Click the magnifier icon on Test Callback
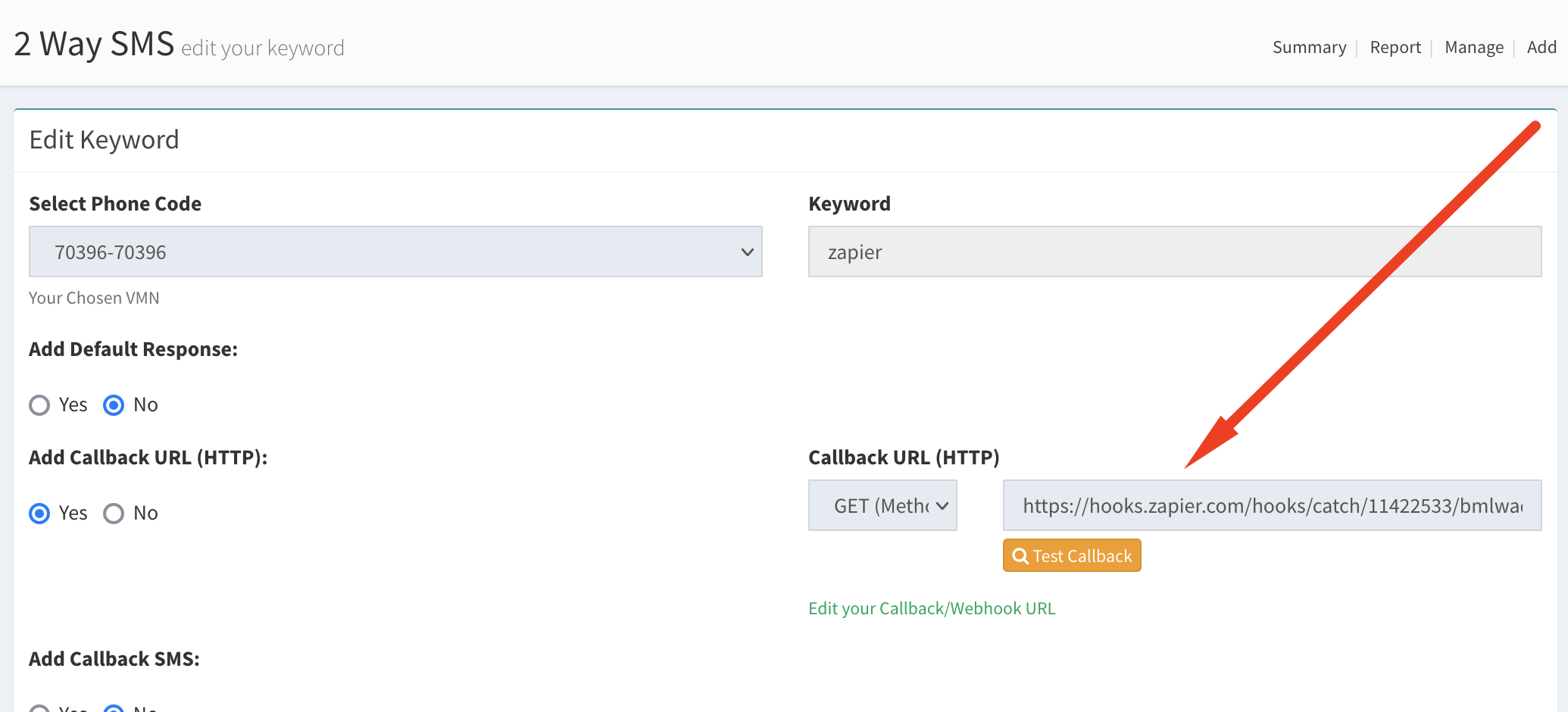Viewport: 1568px width, 712px height. click(x=1020, y=556)
